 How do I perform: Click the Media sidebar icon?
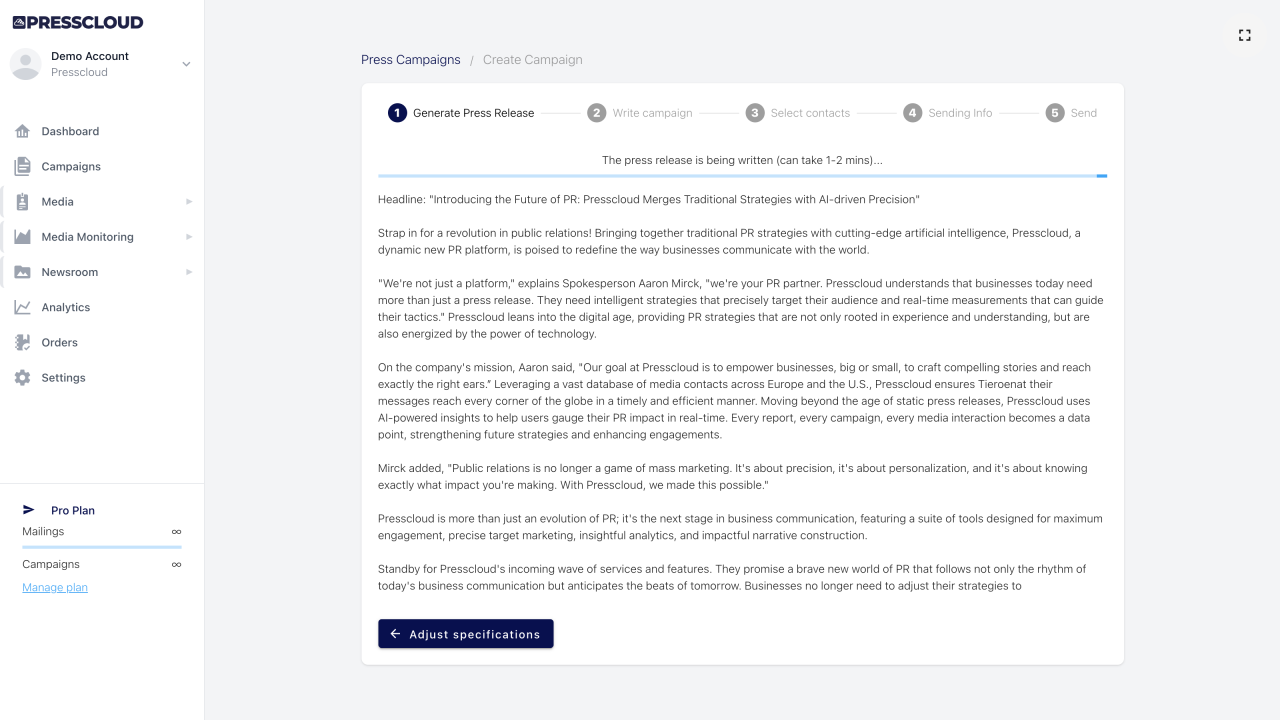22,201
